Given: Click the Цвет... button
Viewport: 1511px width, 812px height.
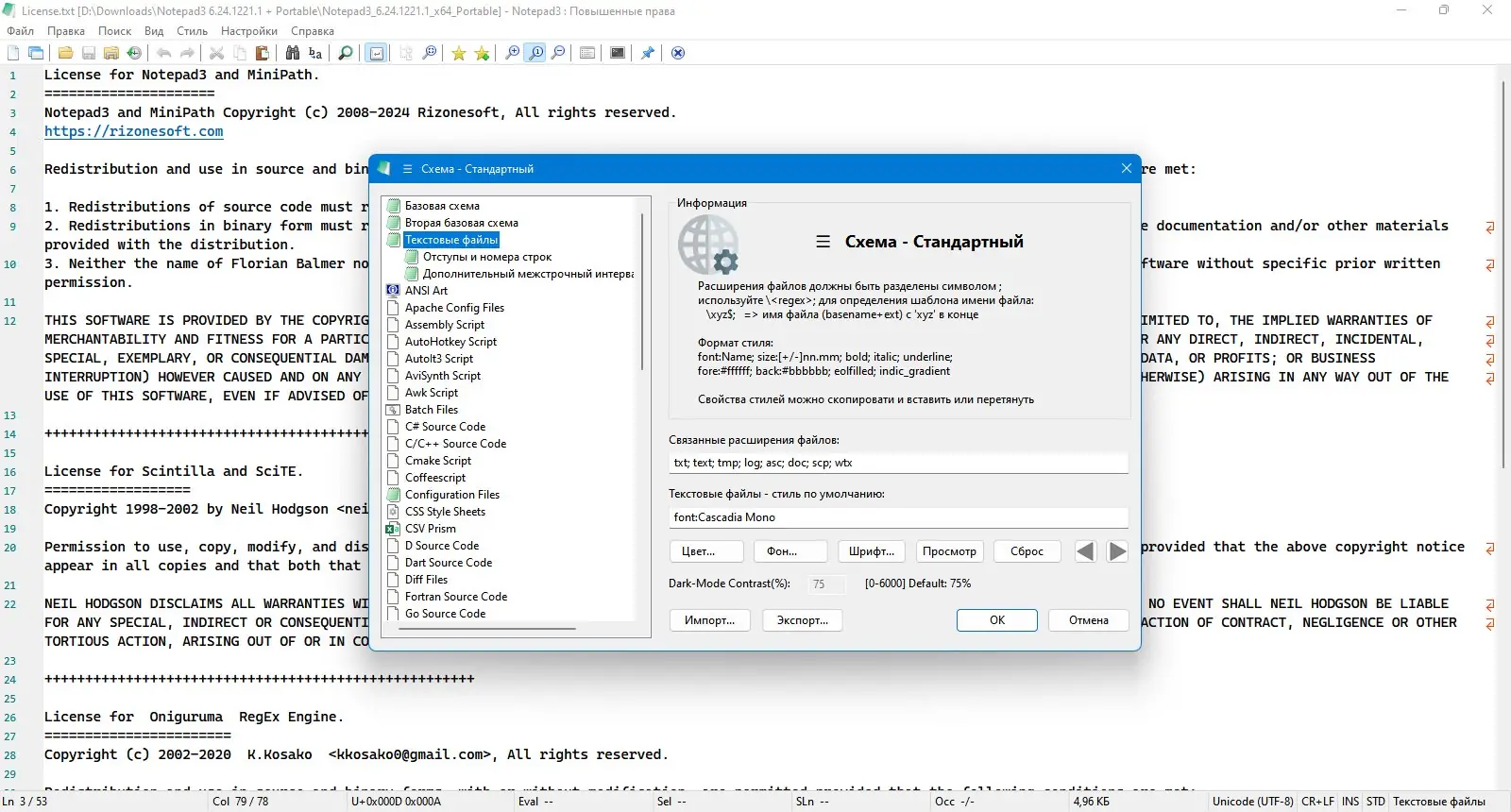Looking at the screenshot, I should (x=707, y=551).
